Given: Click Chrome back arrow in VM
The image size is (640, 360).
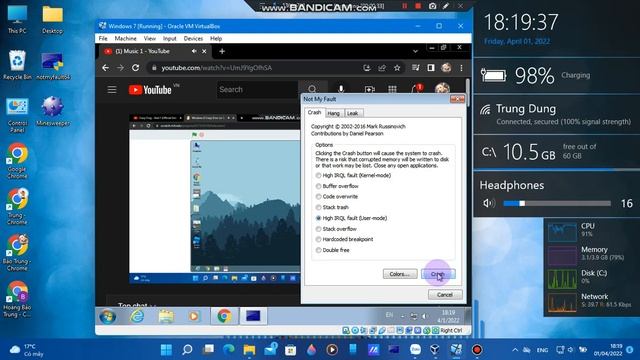Looking at the screenshot, I should pyautogui.click(x=106, y=68).
